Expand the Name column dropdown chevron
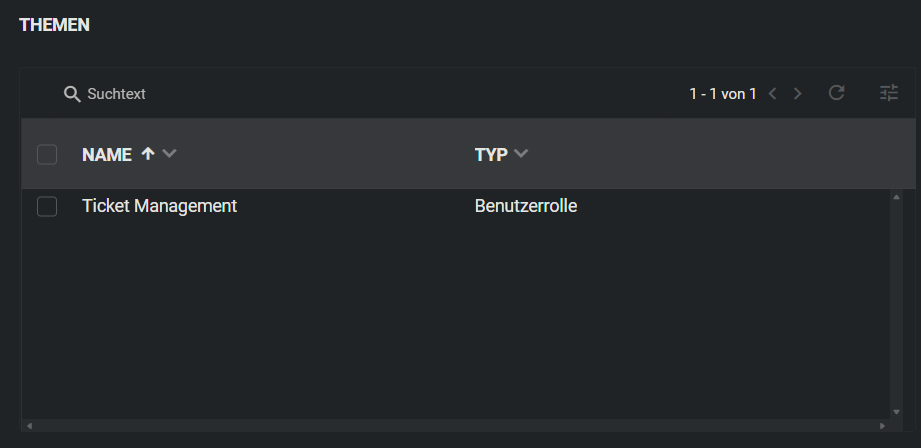Image resolution: width=921 pixels, height=448 pixels. click(x=169, y=154)
